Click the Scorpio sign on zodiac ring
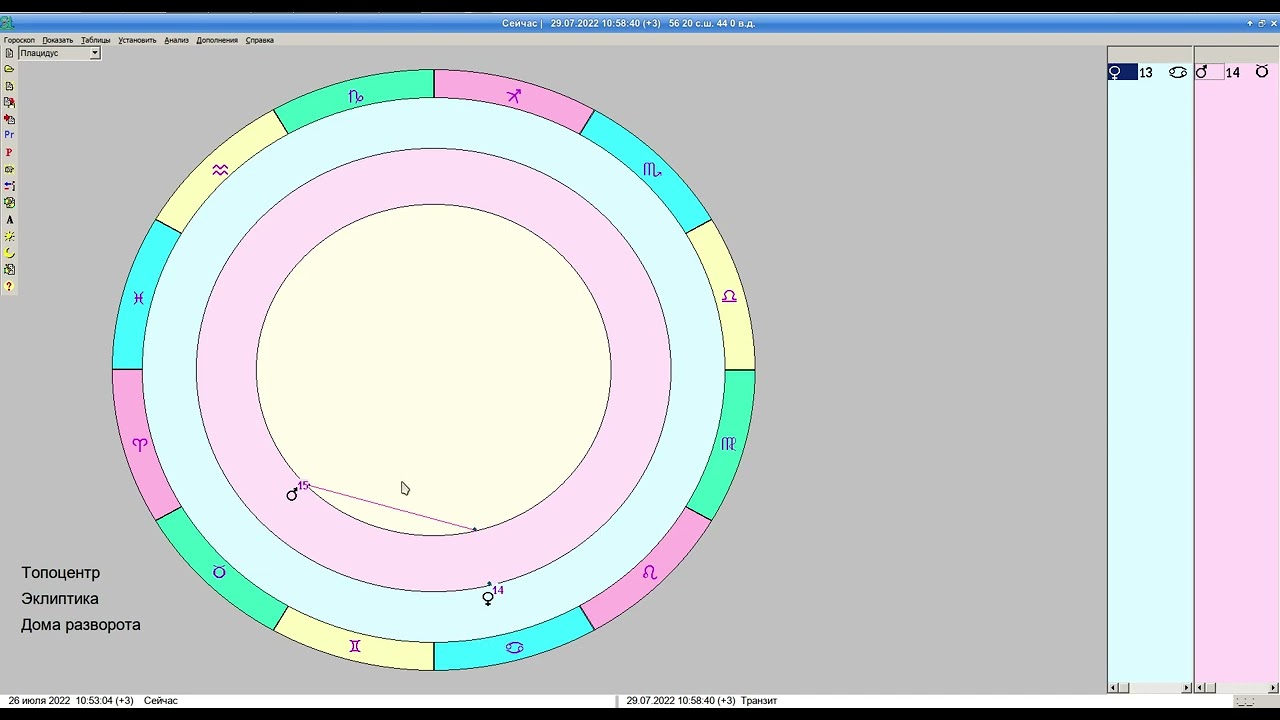This screenshot has width=1280, height=720. pos(652,170)
